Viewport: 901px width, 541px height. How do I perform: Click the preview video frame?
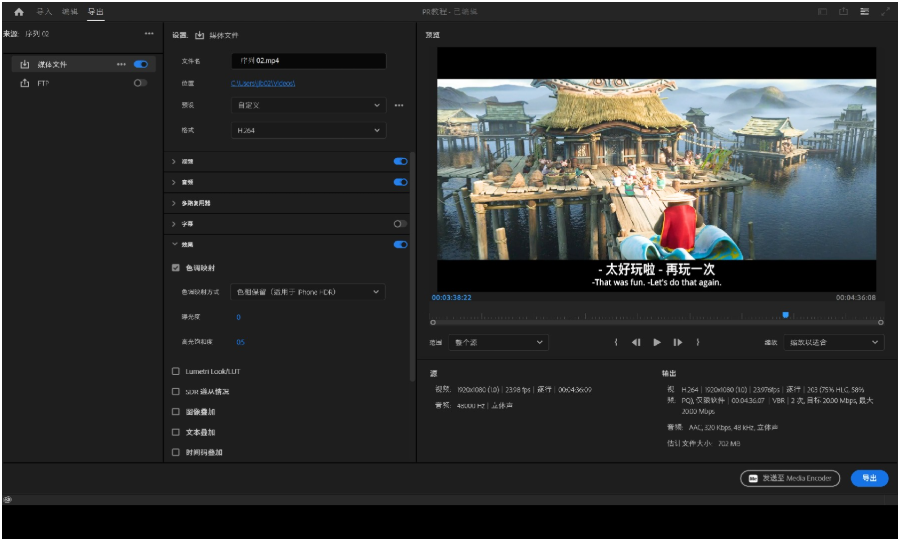tap(656, 170)
